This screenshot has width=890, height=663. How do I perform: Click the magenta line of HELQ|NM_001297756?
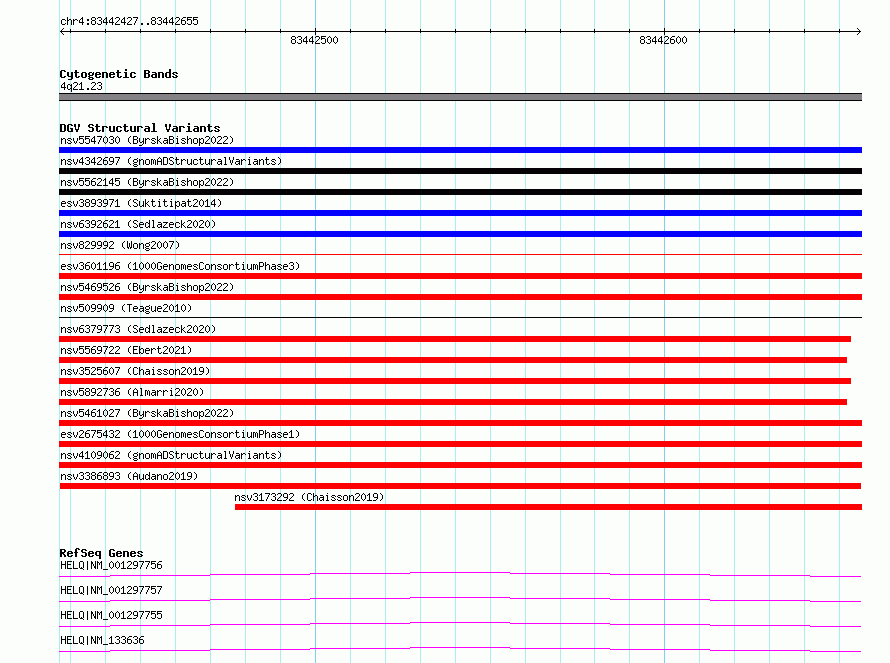(x=460, y=574)
